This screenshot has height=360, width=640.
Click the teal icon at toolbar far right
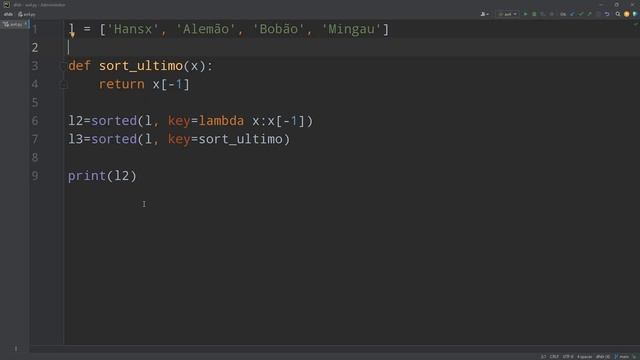click(x=635, y=14)
